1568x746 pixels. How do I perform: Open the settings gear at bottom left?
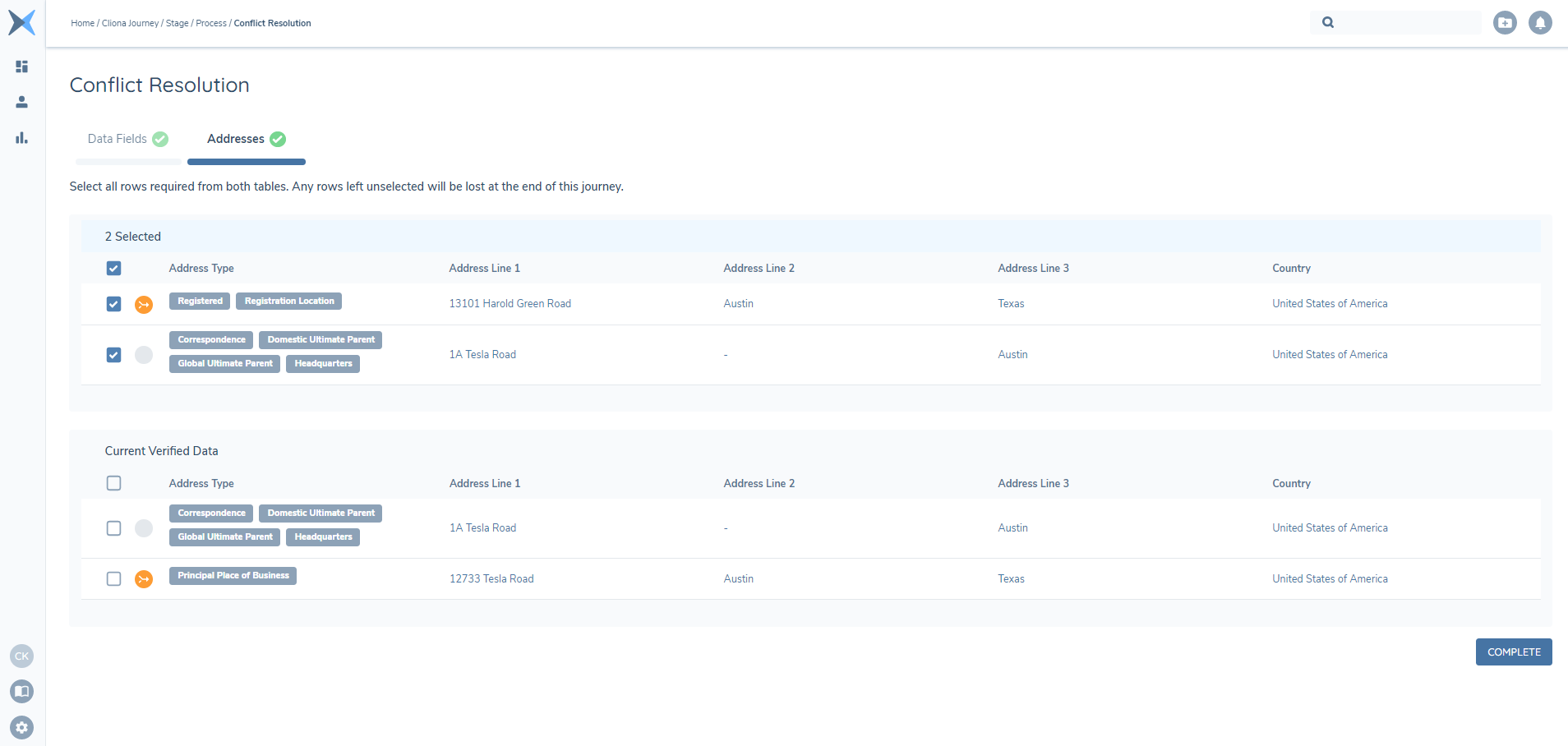[x=21, y=727]
